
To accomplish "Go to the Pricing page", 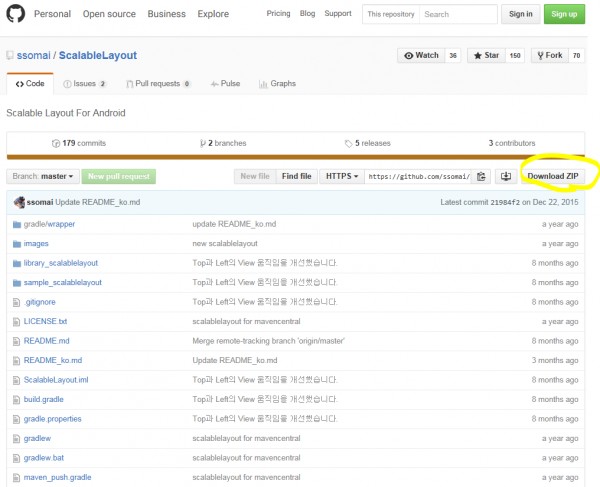I will pos(278,13).
